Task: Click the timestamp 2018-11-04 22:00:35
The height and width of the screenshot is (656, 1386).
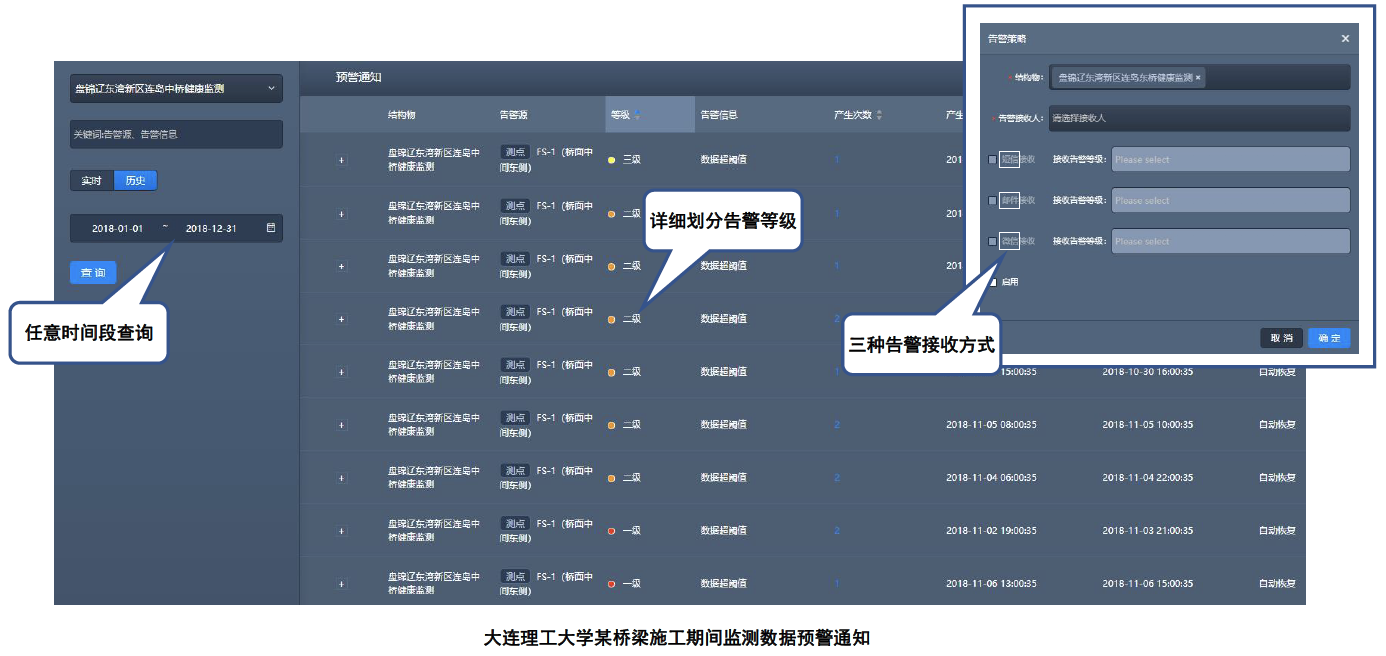Action: [x=1148, y=478]
